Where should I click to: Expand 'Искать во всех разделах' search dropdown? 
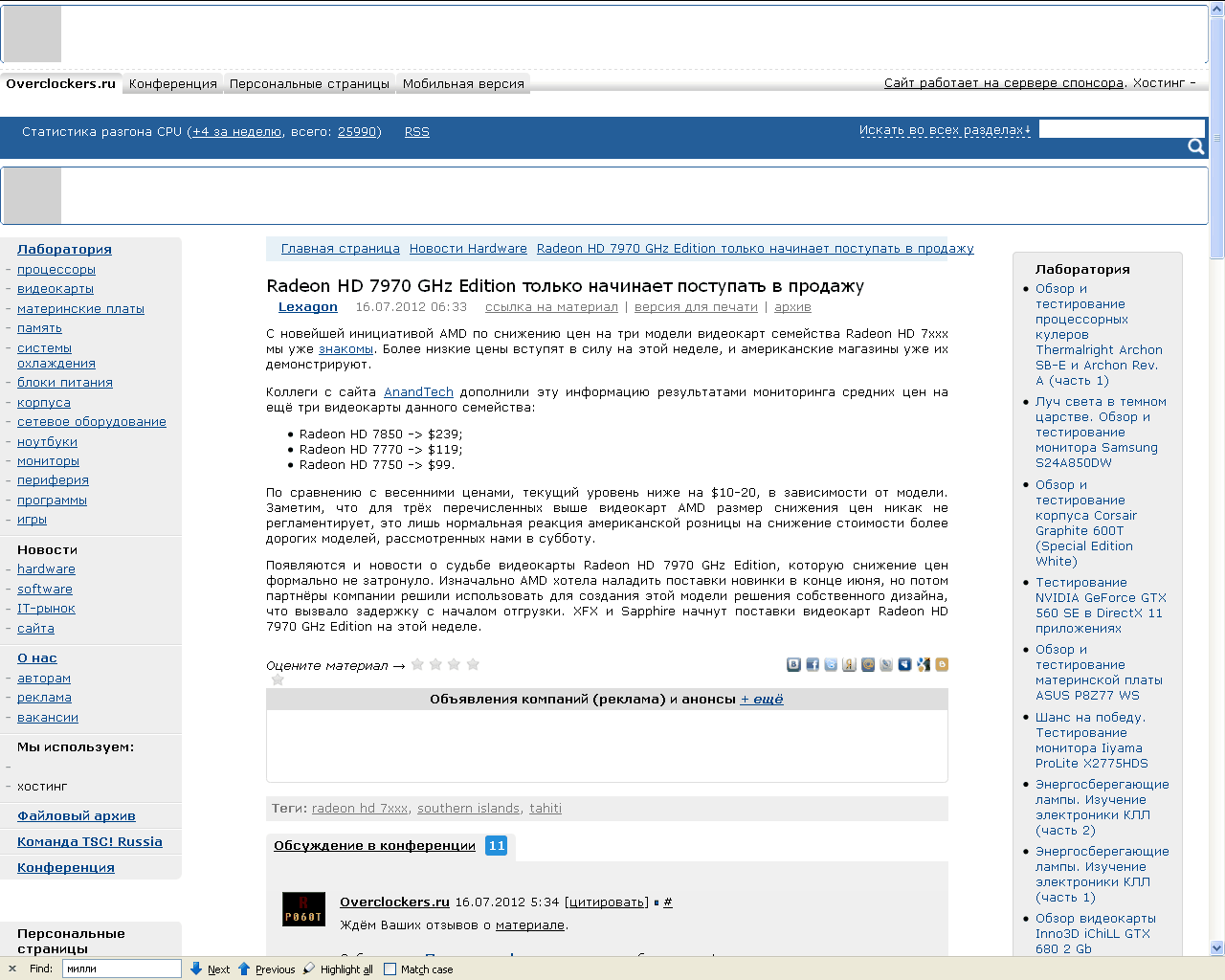pyautogui.click(x=944, y=130)
